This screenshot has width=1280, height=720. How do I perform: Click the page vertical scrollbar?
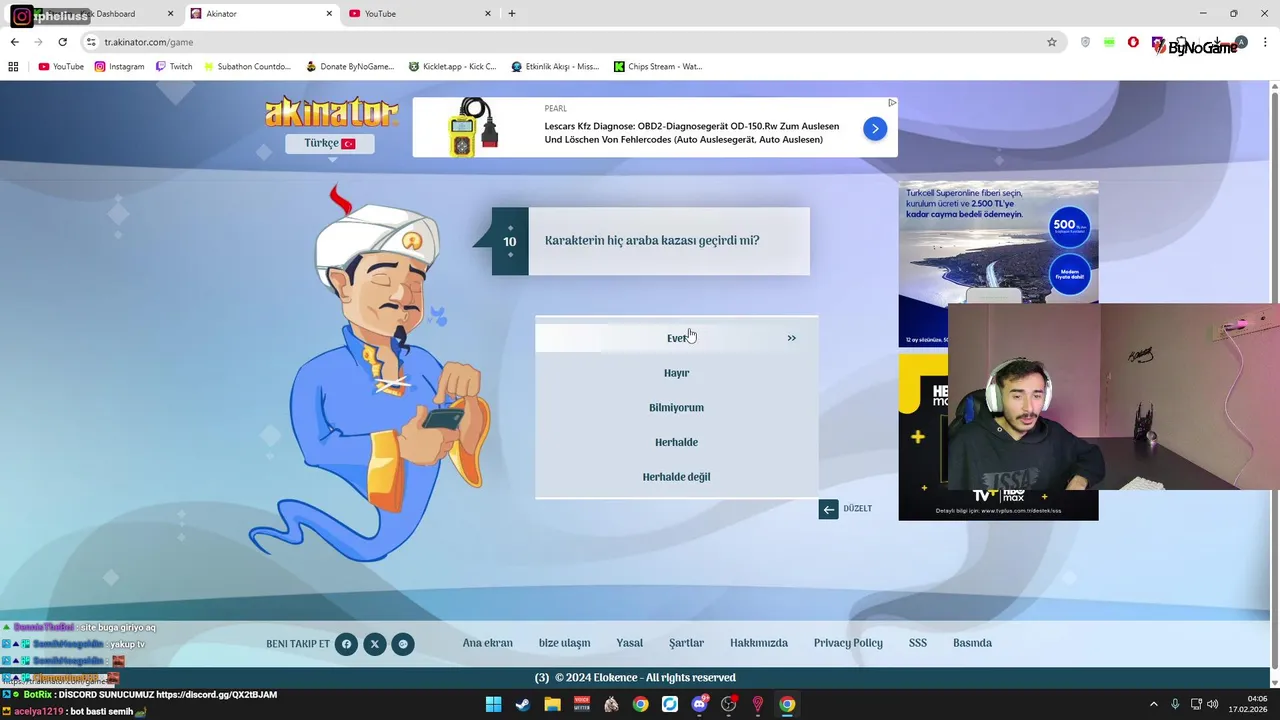click(x=1274, y=380)
